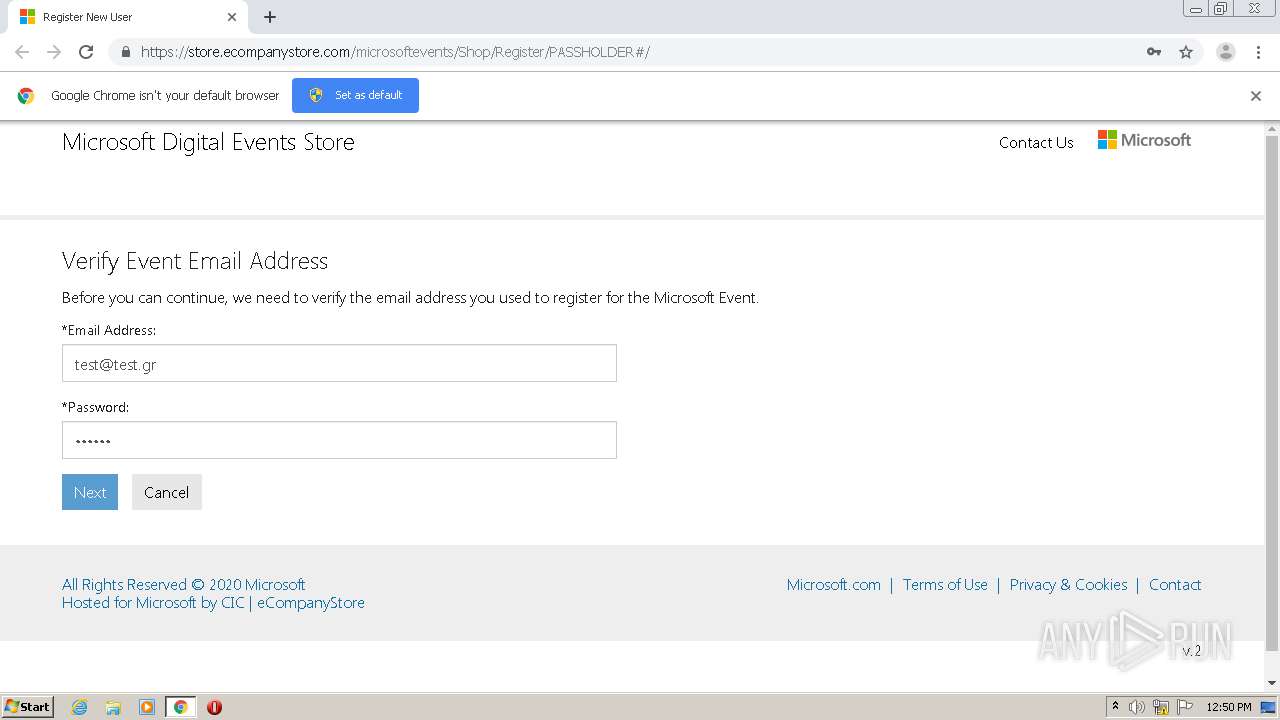Open Chrome three-dot menu
1280x720 pixels.
click(x=1258, y=52)
